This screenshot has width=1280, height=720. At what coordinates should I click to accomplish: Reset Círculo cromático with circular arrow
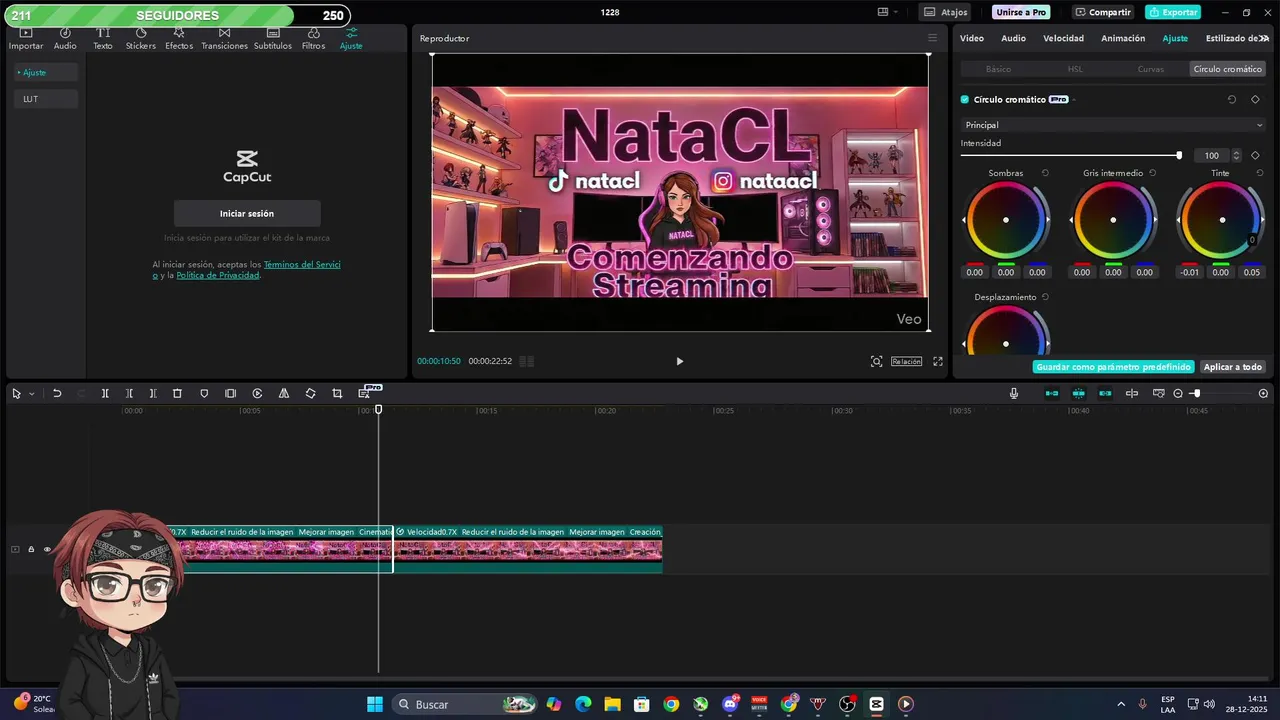coord(1232,100)
